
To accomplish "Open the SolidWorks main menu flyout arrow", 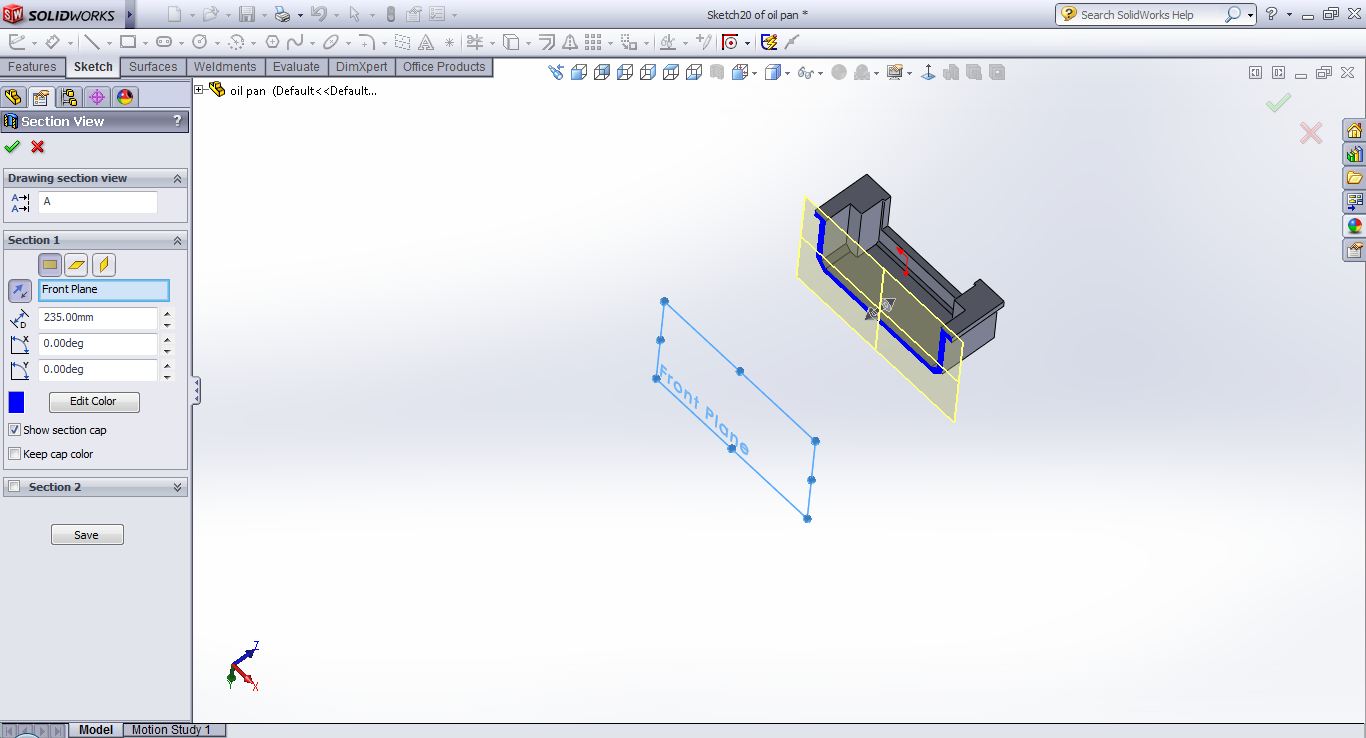I will (129, 15).
